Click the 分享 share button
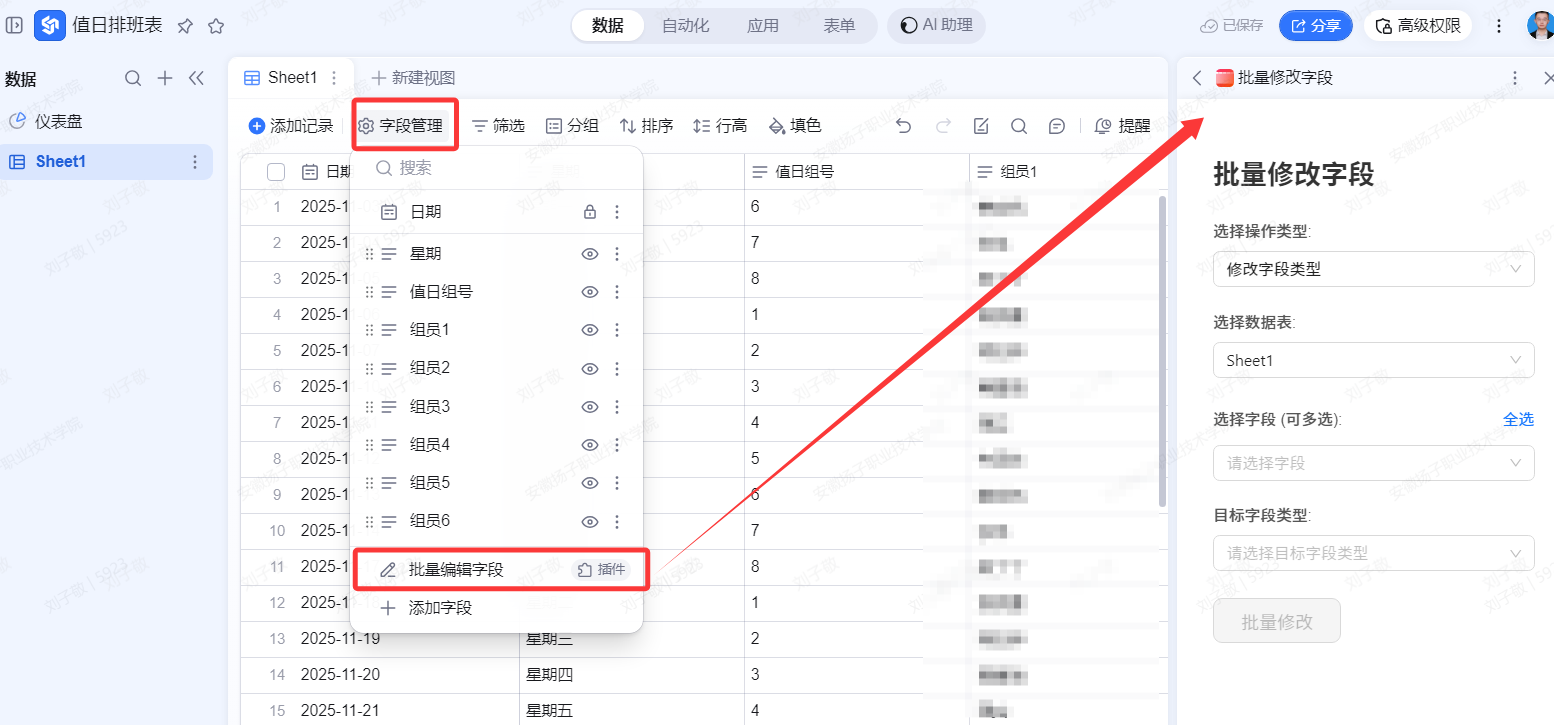The image size is (1554, 725). coord(1316,26)
